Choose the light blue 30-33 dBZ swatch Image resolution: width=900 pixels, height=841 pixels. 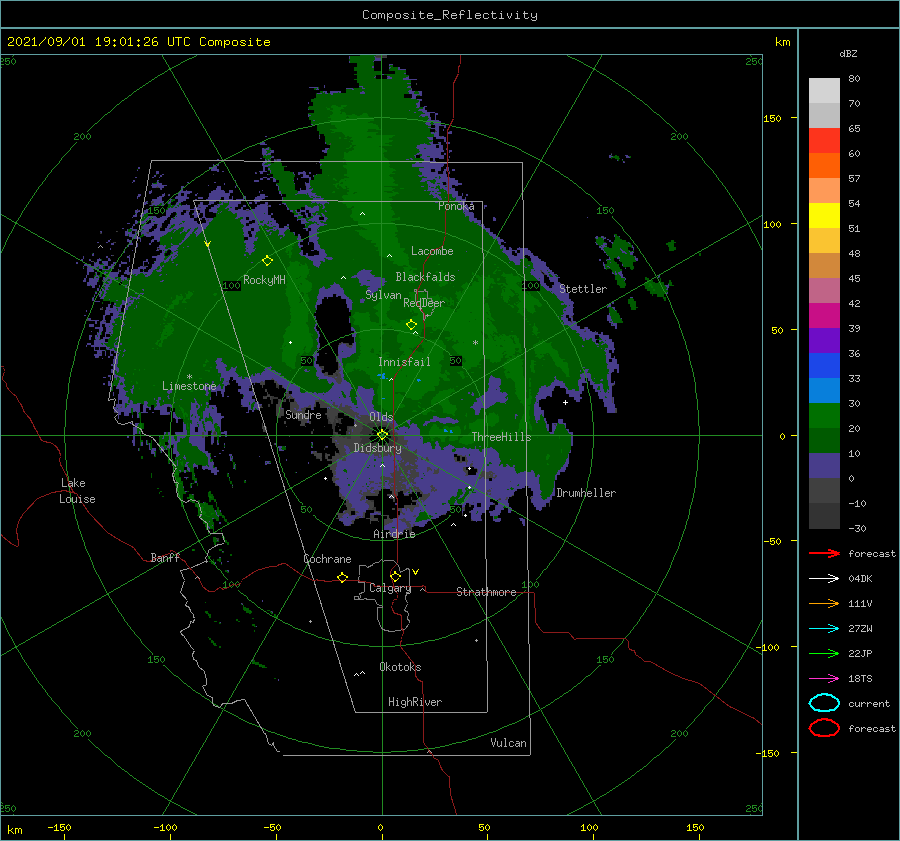(x=824, y=390)
